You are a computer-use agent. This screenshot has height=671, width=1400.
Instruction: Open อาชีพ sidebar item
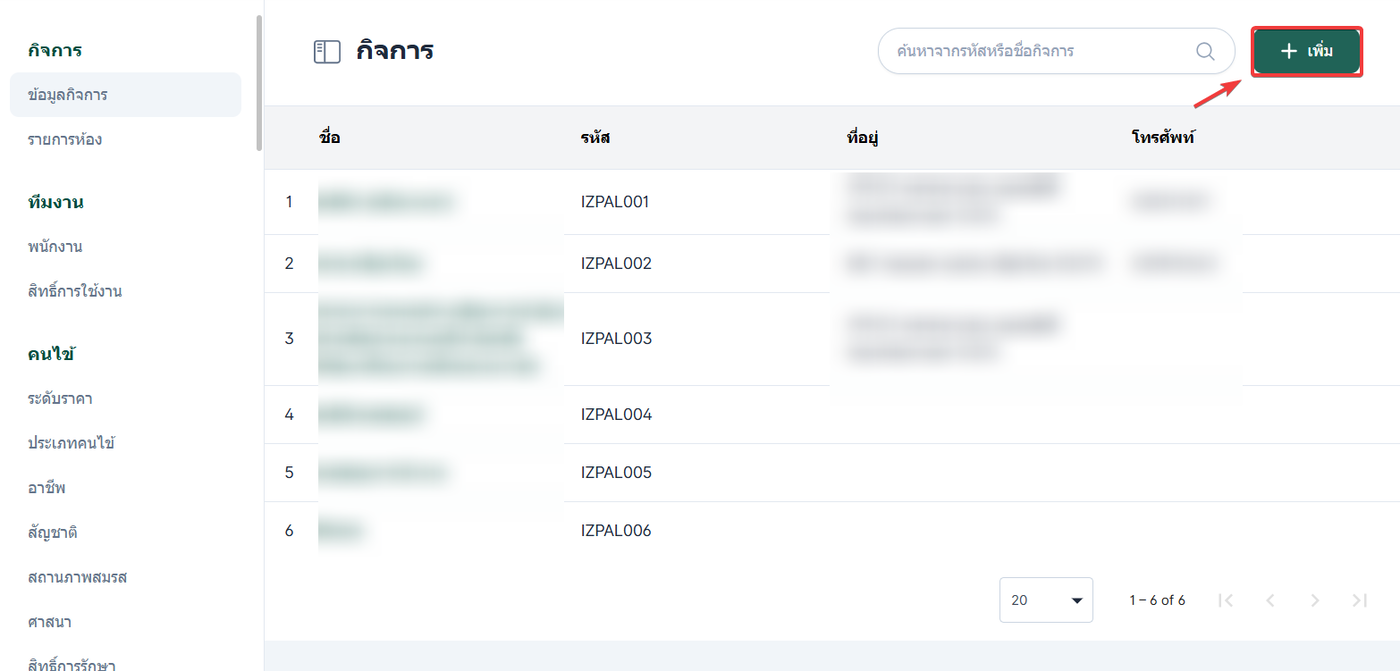[47, 488]
